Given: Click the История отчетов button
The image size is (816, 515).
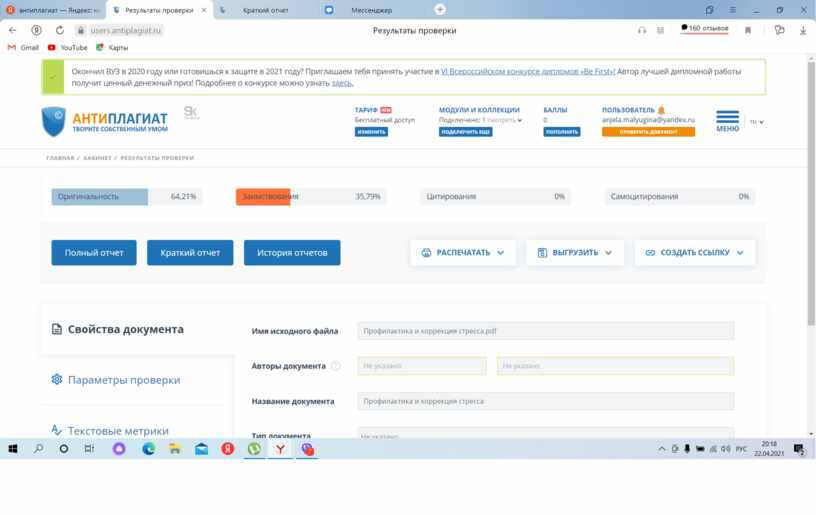Looking at the screenshot, I should [292, 253].
